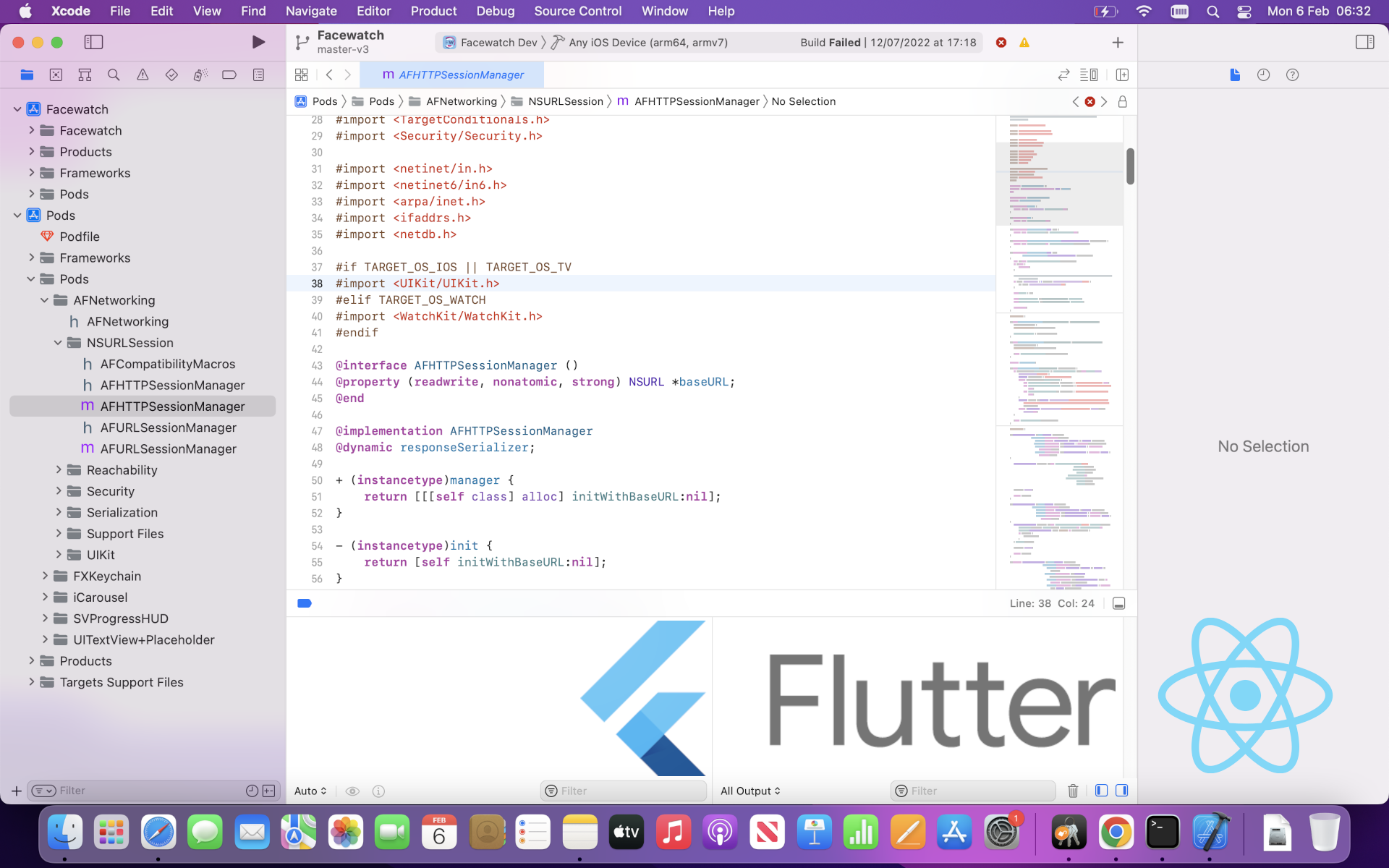Open the Source Control navigator
This screenshot has height=868, width=1389.
click(56, 75)
